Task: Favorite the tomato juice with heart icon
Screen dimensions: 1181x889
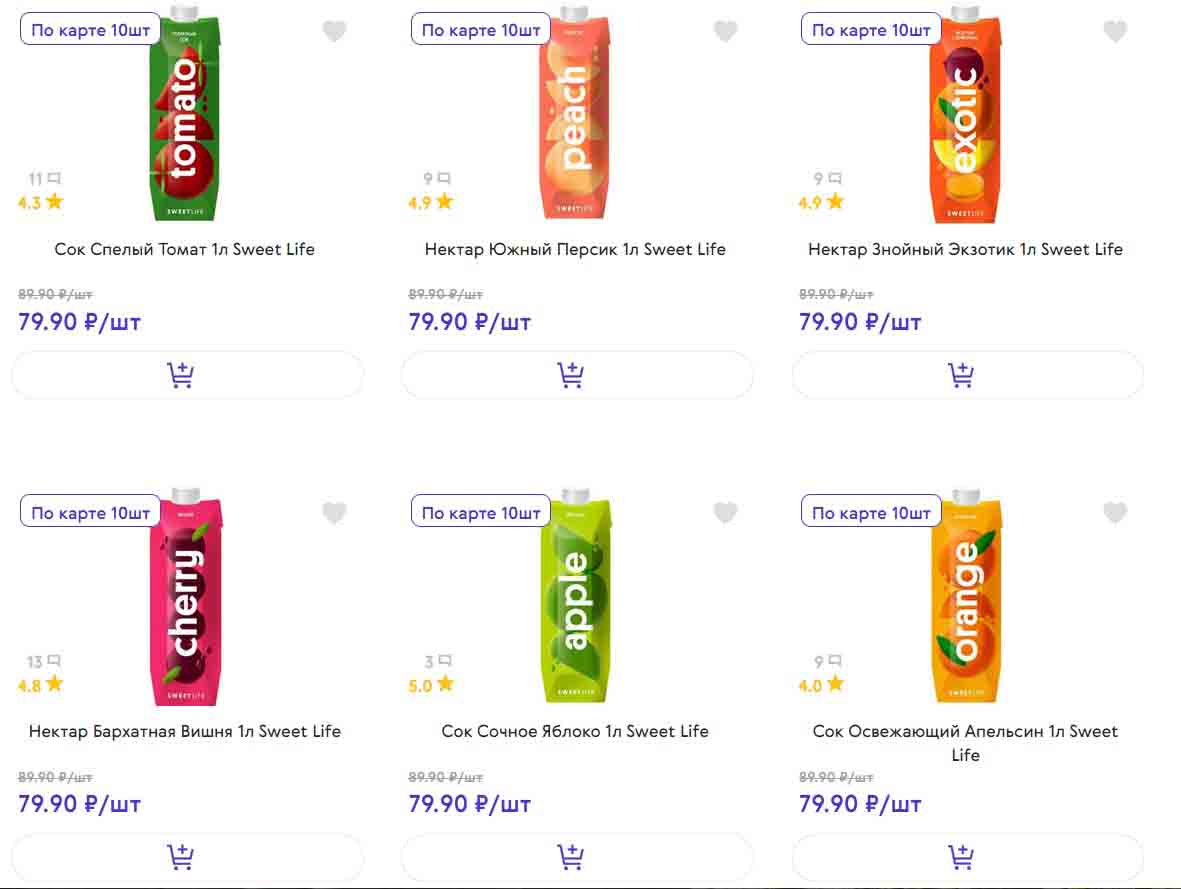Action: coord(334,32)
